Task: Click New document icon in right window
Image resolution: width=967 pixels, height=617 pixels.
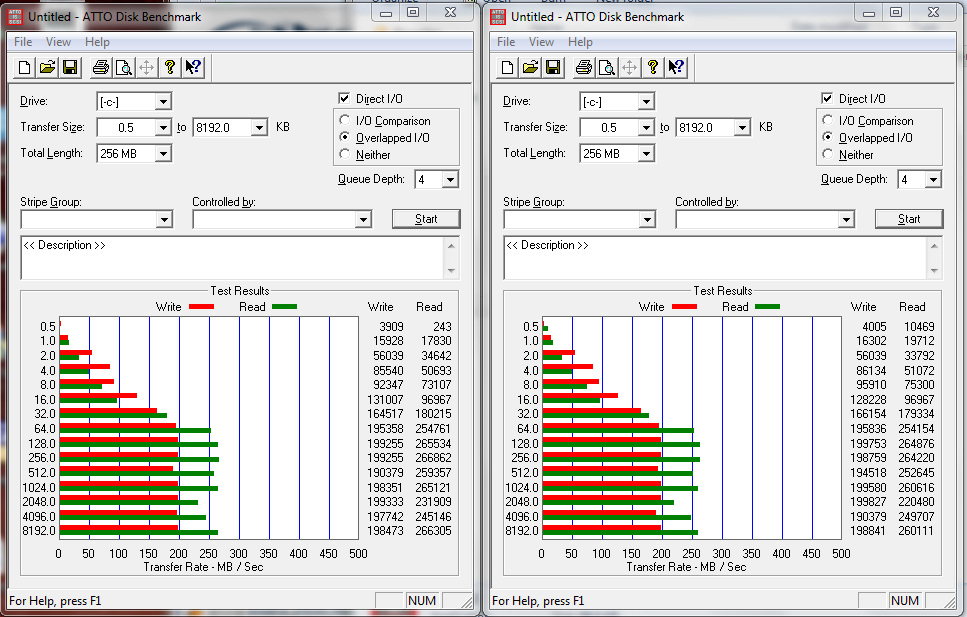Action: tap(507, 67)
